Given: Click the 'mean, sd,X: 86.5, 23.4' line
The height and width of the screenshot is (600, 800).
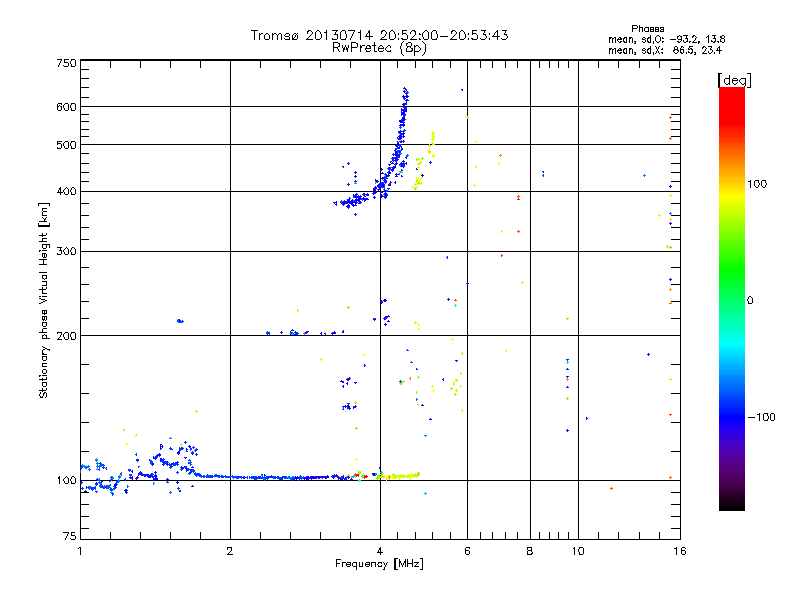Looking at the screenshot, I should [x=665, y=50].
